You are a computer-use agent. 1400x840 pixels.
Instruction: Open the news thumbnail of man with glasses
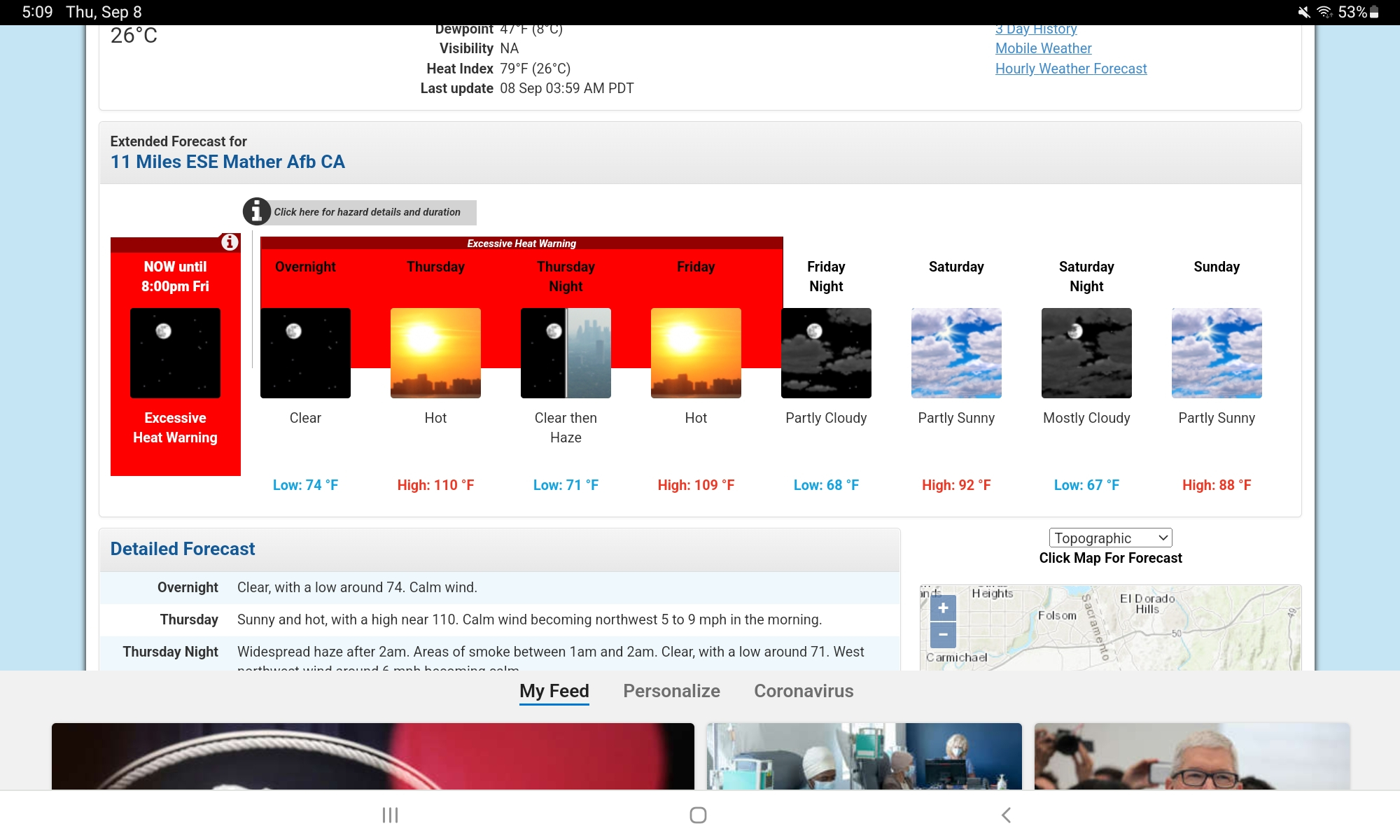point(1191,756)
